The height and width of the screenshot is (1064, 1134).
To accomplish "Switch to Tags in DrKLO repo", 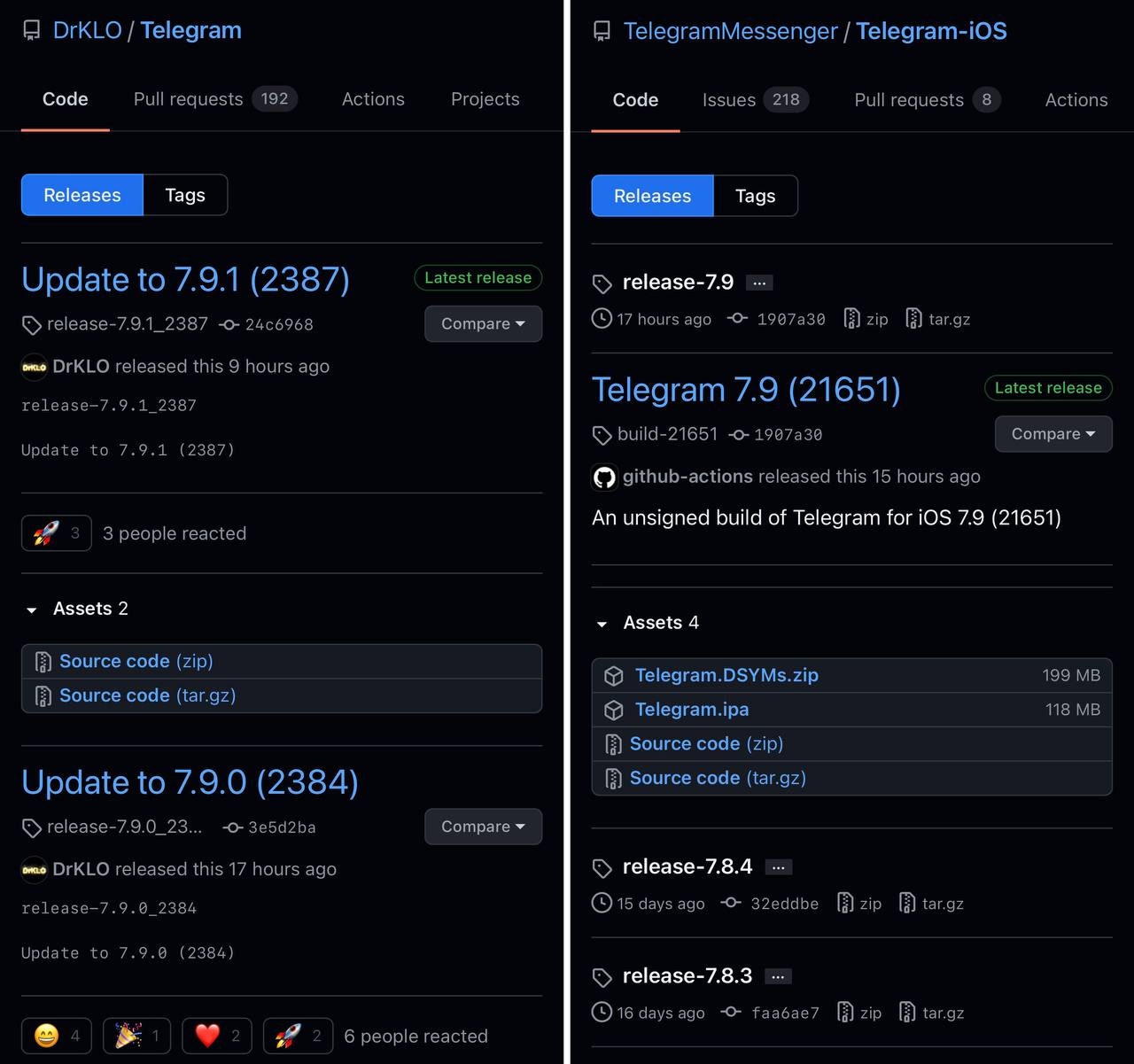I will [x=185, y=195].
